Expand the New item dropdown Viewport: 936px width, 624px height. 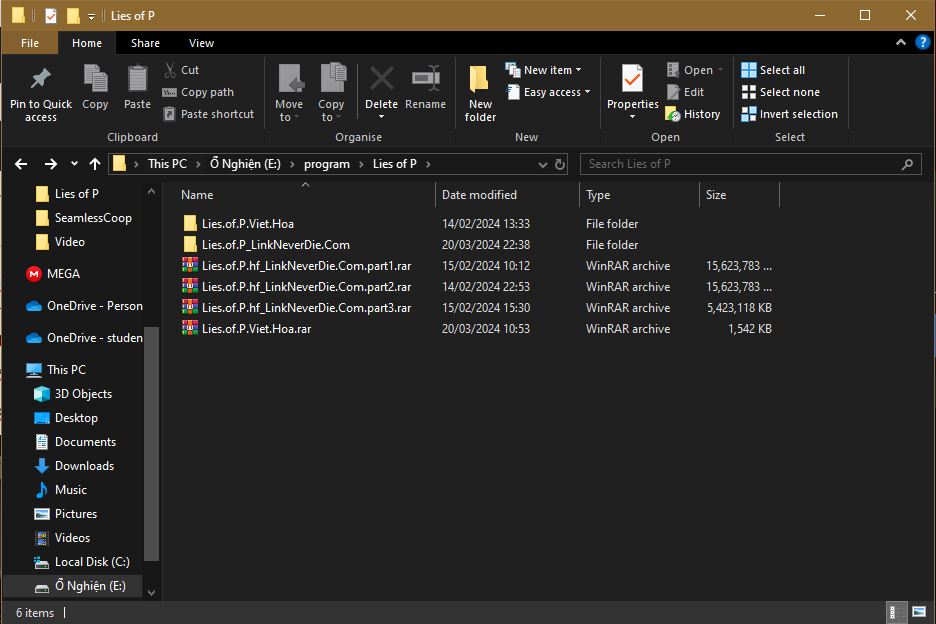(x=545, y=70)
